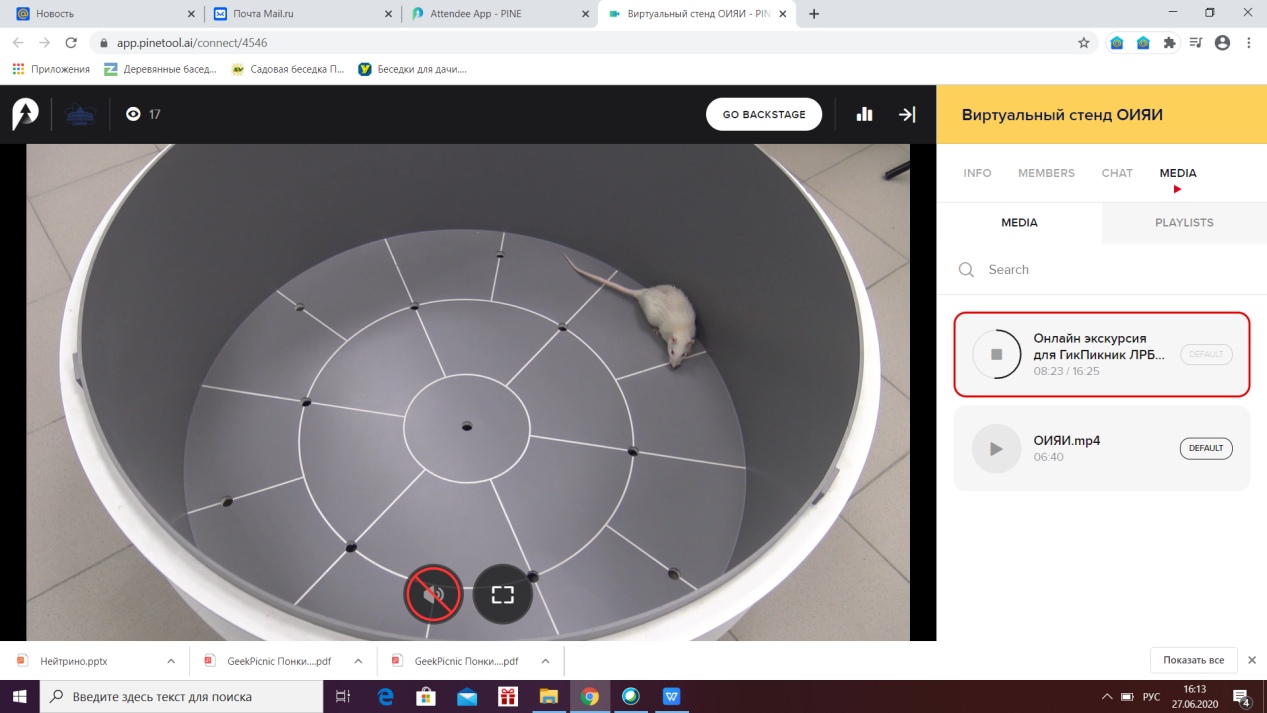Bookmark this page with the star icon
Image resolution: width=1267 pixels, height=713 pixels.
pyautogui.click(x=1083, y=43)
